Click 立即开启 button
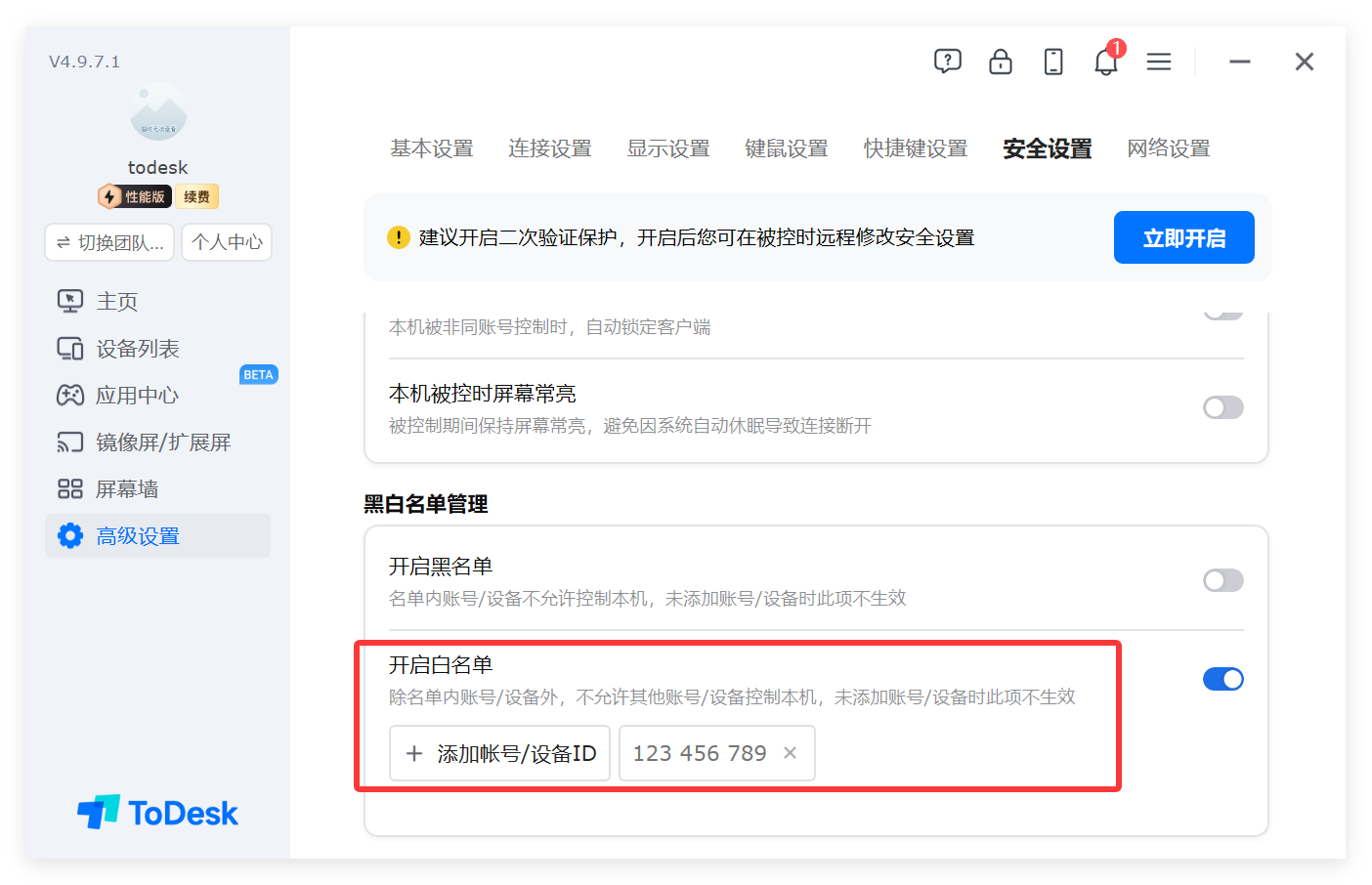The image size is (1372, 885). click(1184, 237)
